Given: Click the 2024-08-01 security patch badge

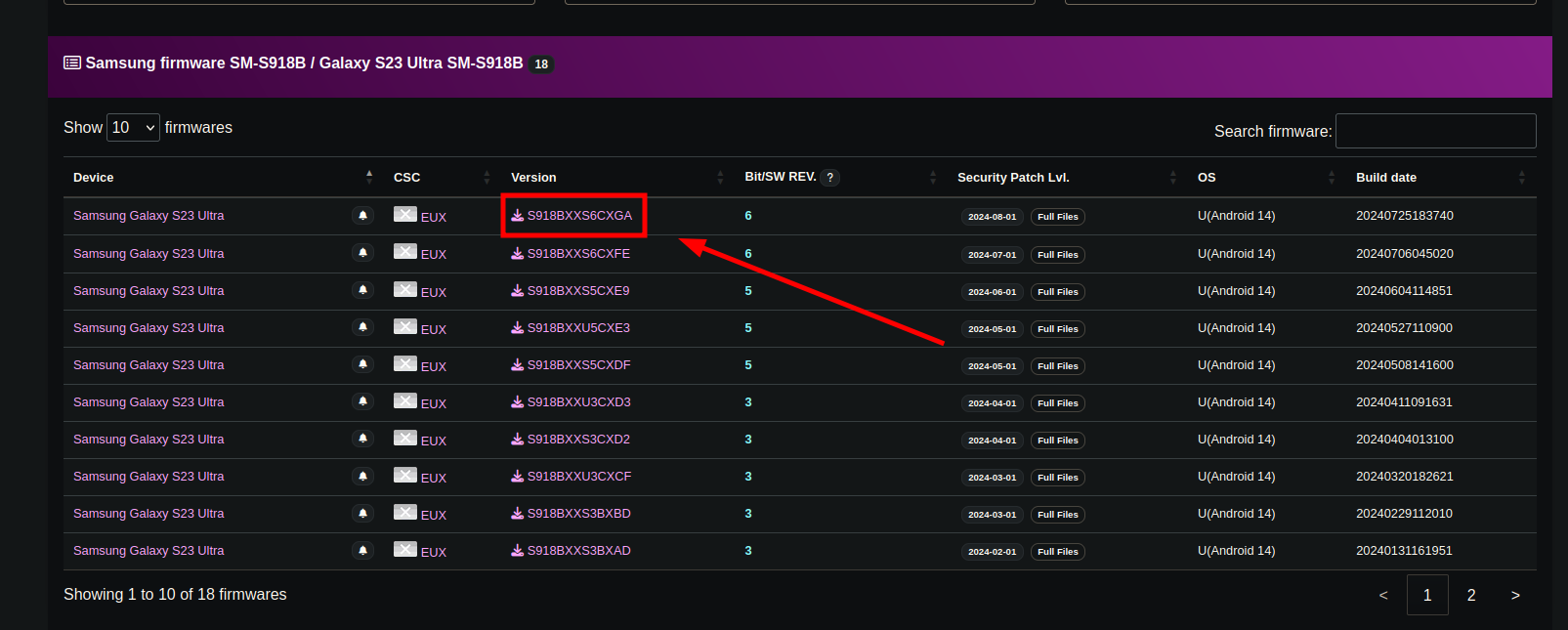Looking at the screenshot, I should coord(992,217).
